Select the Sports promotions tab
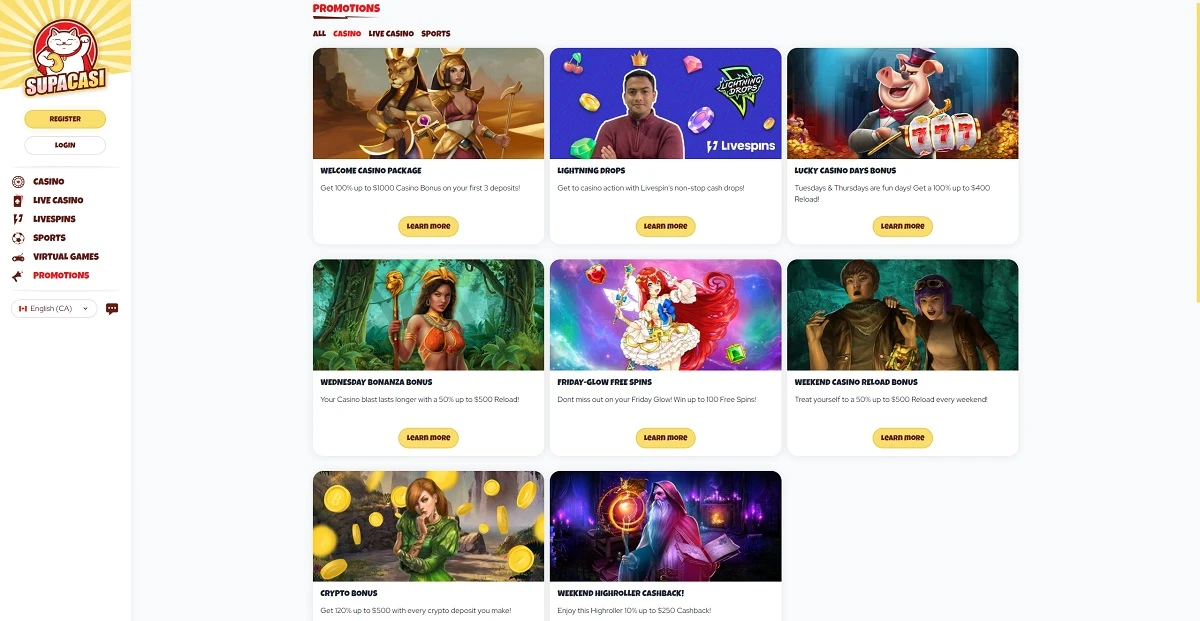Image resolution: width=1200 pixels, height=621 pixels. coord(436,34)
